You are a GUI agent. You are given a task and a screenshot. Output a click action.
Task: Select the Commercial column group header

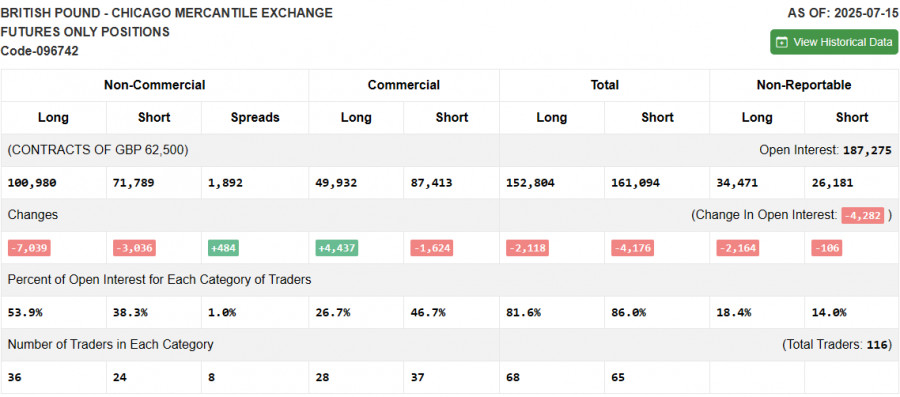pos(404,85)
